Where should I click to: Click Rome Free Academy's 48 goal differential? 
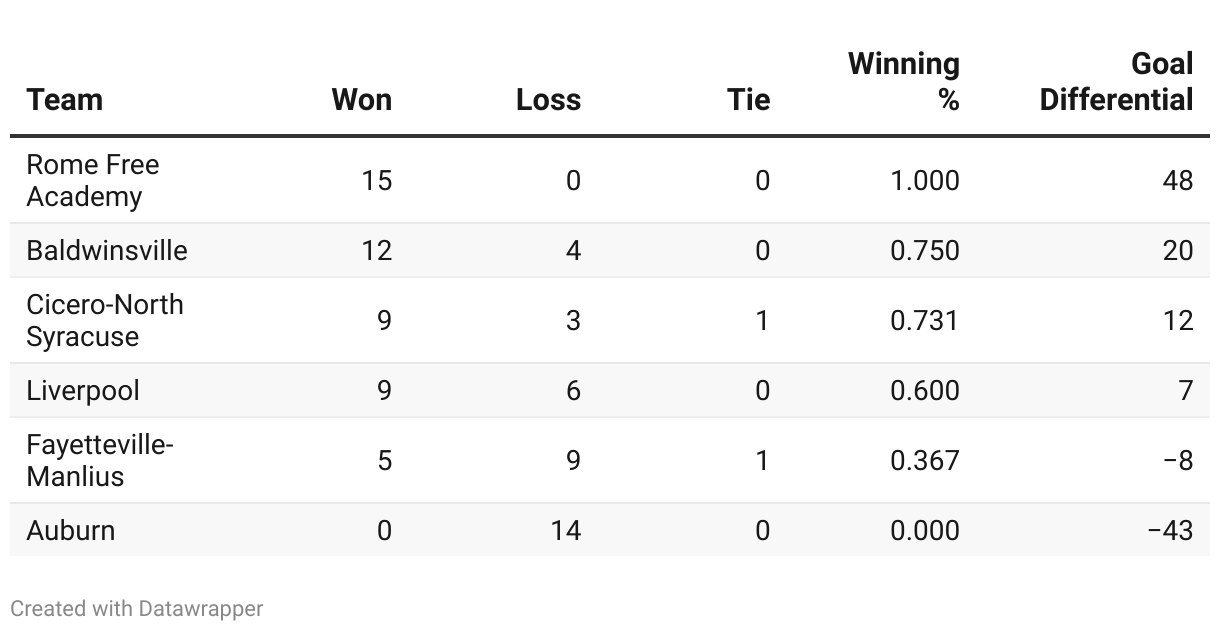click(1178, 180)
